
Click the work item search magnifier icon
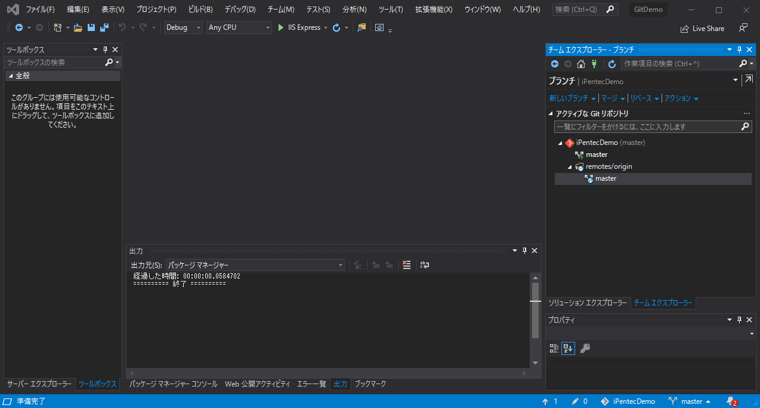(x=743, y=63)
